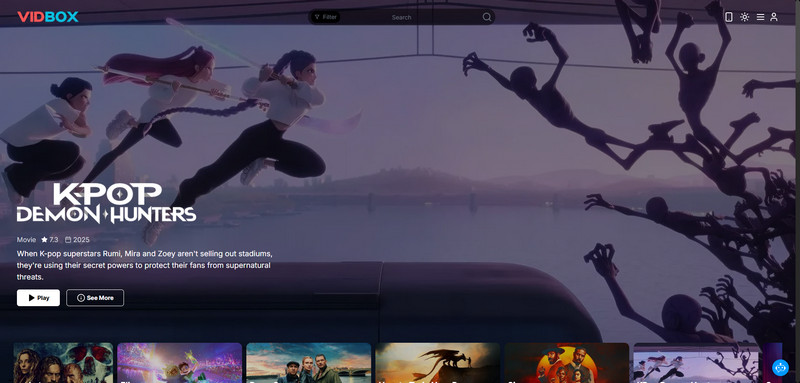Open the skull poster thumbnail
800x383 pixels.
point(63,363)
